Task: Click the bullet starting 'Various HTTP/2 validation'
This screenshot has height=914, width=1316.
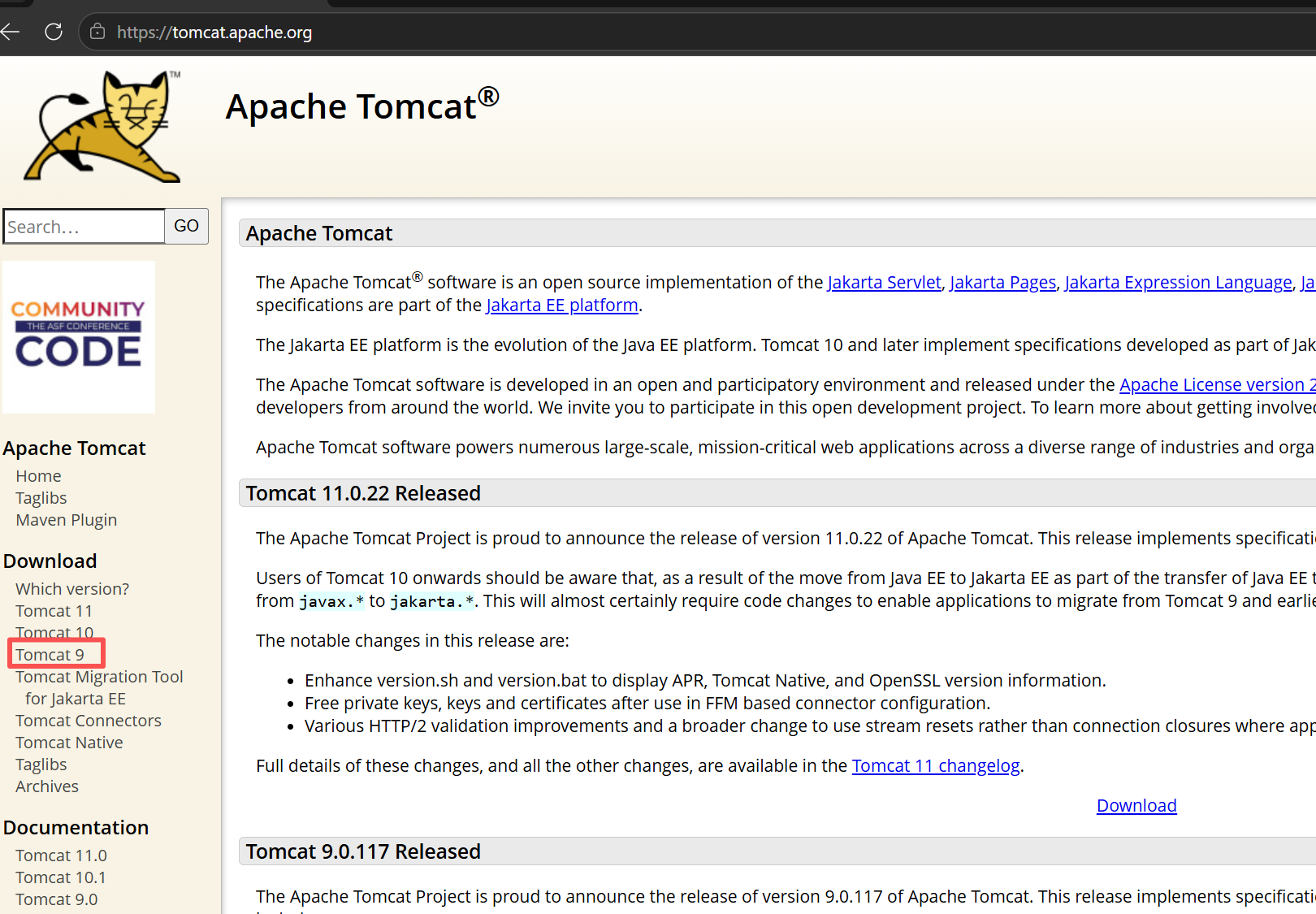Action: (x=810, y=726)
